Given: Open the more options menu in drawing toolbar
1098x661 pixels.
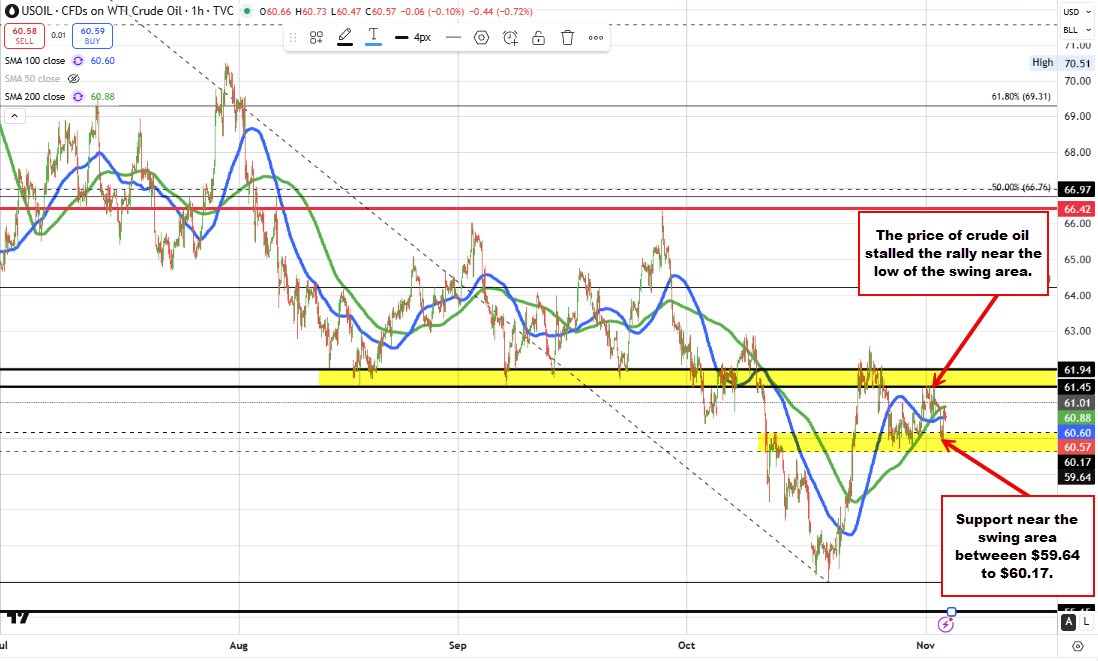Looking at the screenshot, I should pos(595,37).
